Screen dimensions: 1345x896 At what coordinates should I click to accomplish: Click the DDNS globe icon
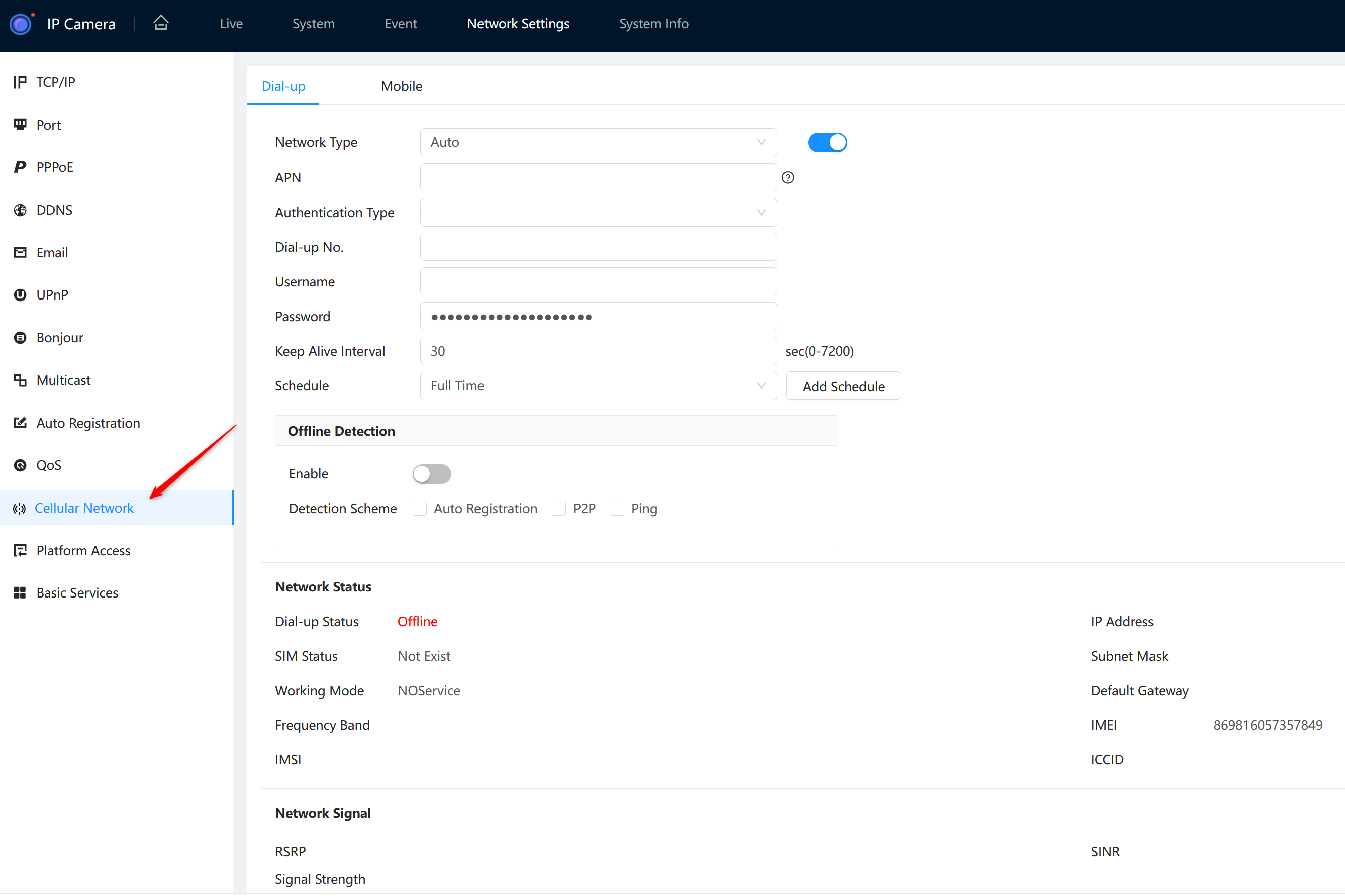[x=20, y=210]
